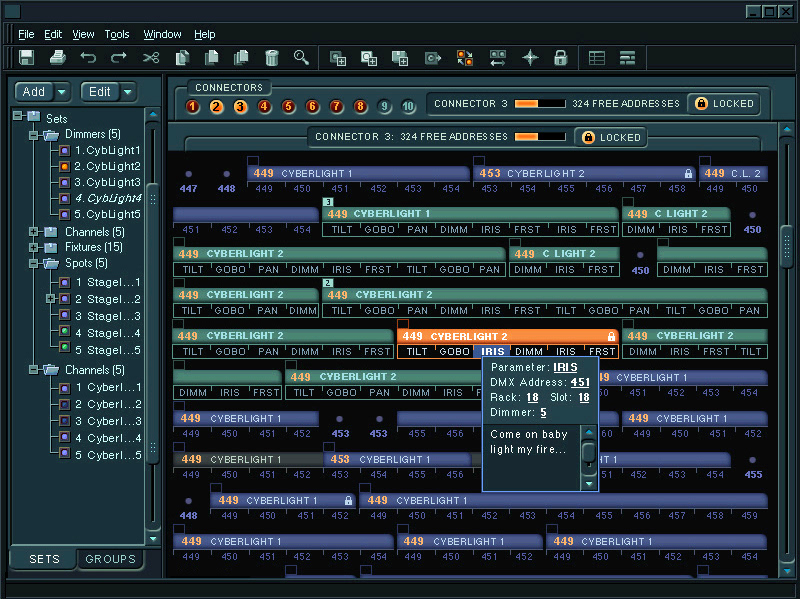Open the File menu

[x=26, y=34]
